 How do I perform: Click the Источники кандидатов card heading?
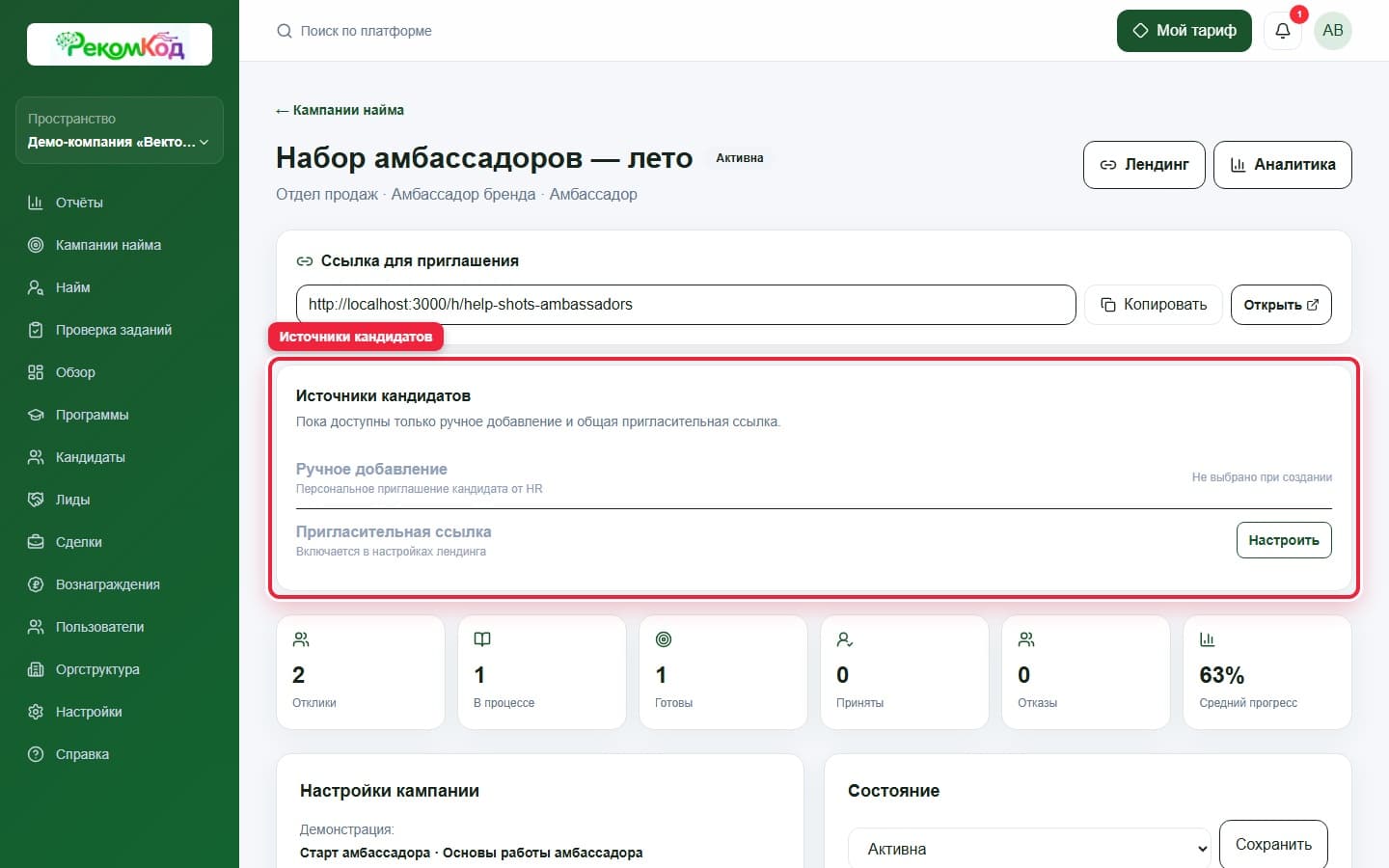383,396
